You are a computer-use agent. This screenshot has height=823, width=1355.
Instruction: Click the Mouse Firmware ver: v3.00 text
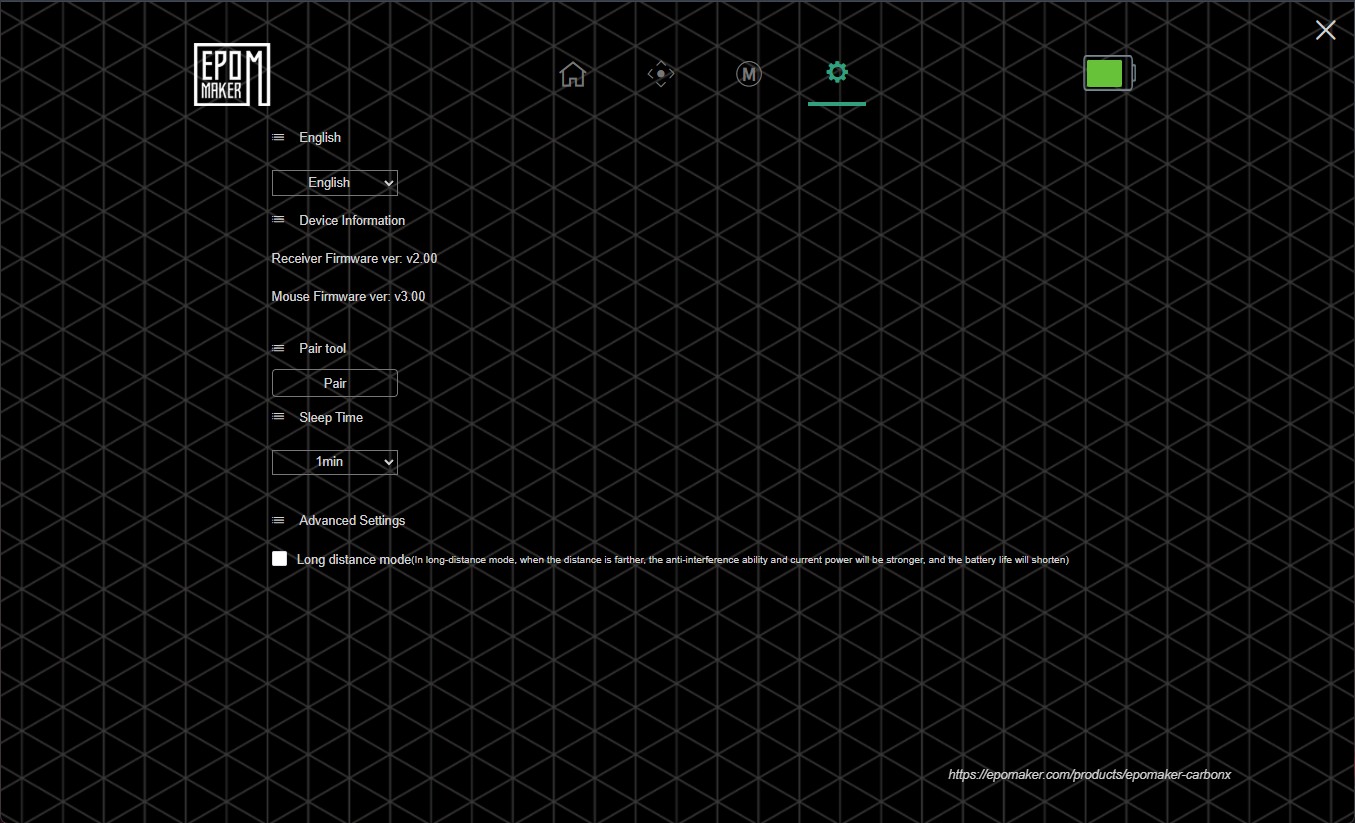[348, 296]
